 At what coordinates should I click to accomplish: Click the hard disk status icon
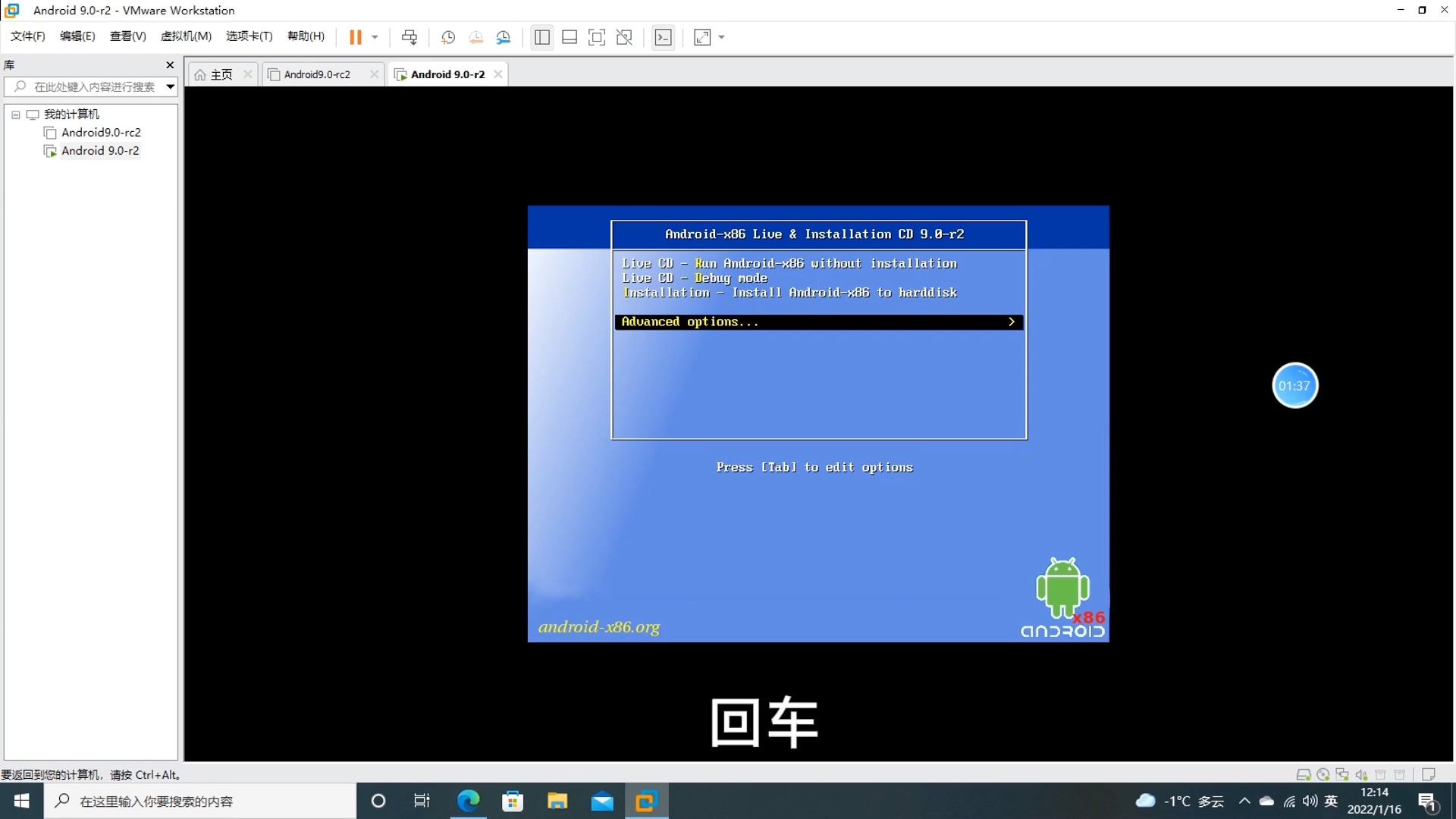[x=1304, y=774]
